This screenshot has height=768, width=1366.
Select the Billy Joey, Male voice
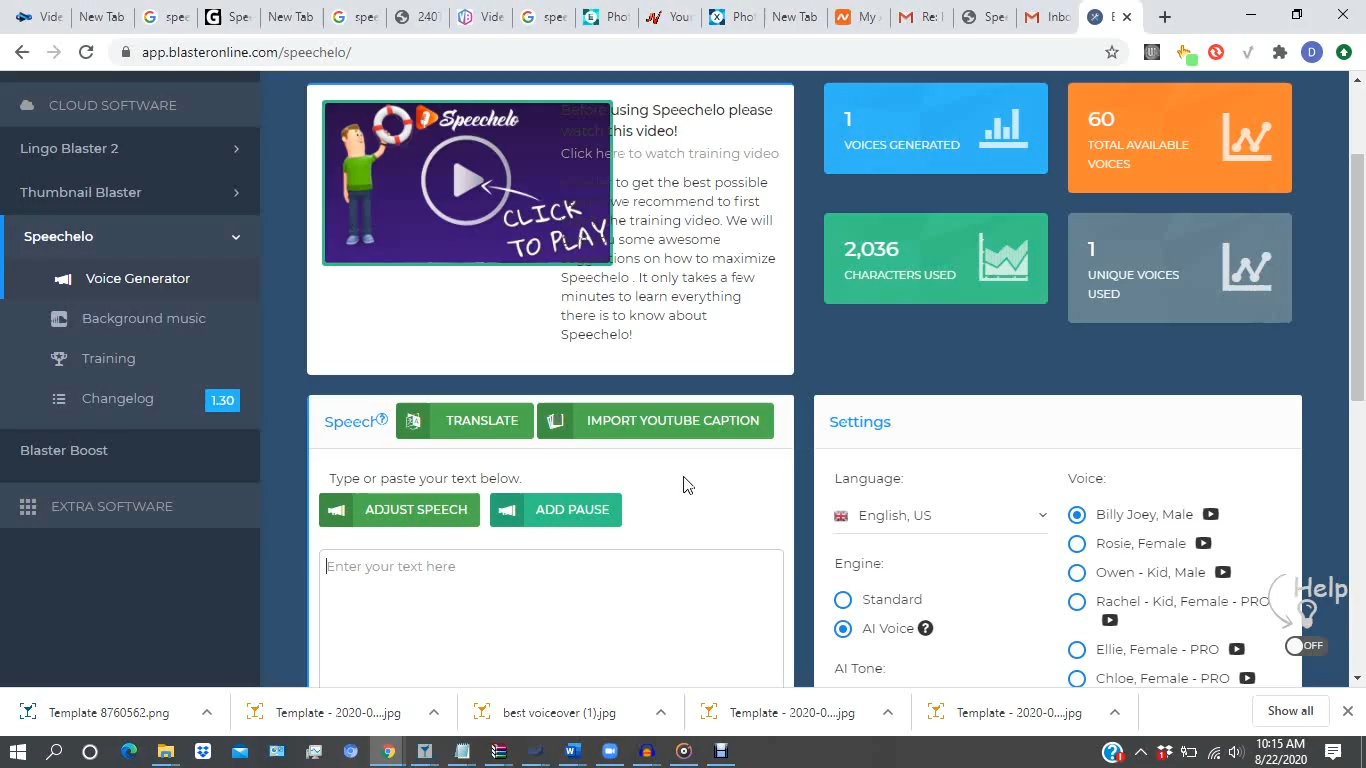(1077, 515)
